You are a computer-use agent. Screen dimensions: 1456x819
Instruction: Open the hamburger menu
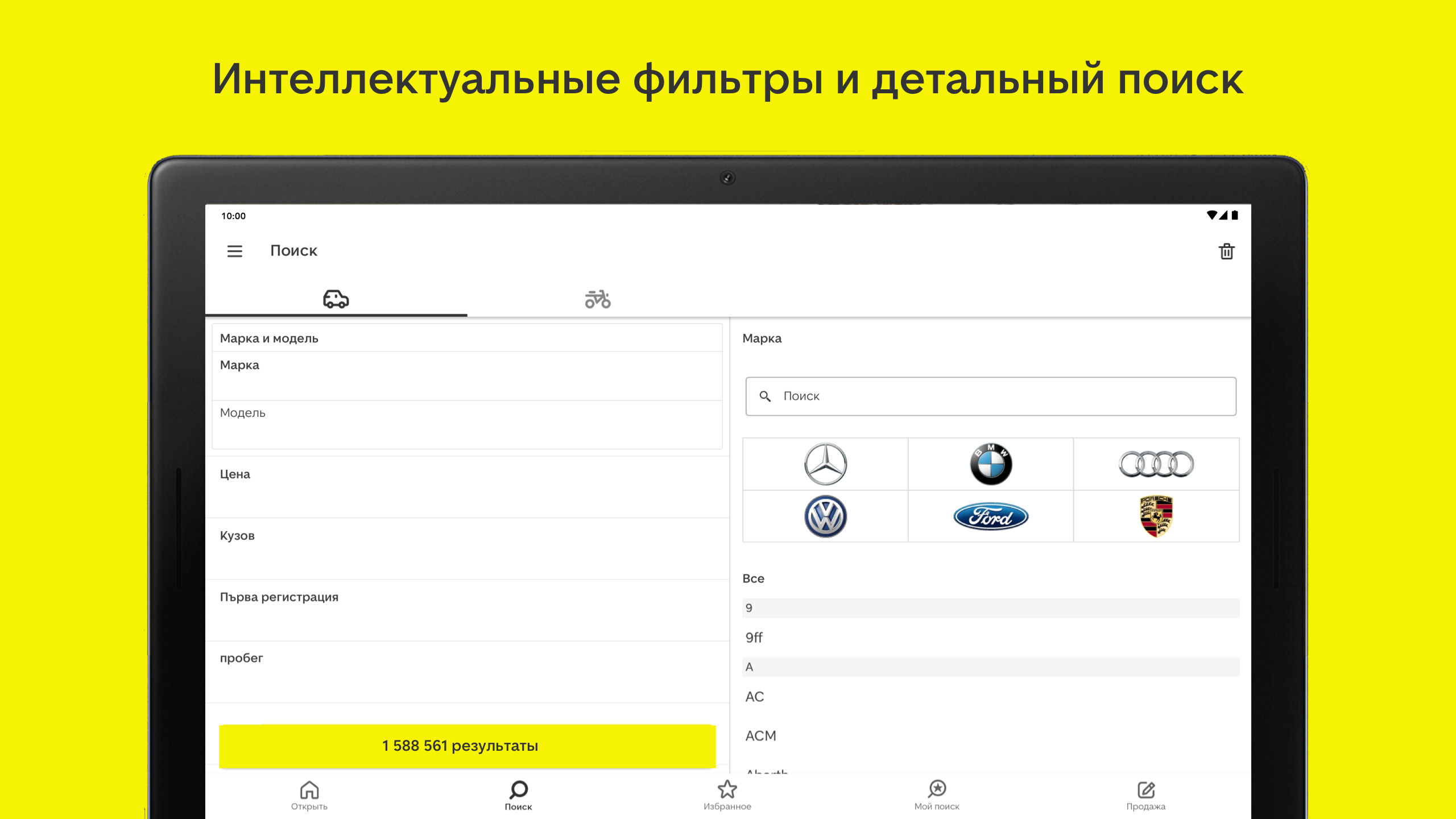(234, 251)
